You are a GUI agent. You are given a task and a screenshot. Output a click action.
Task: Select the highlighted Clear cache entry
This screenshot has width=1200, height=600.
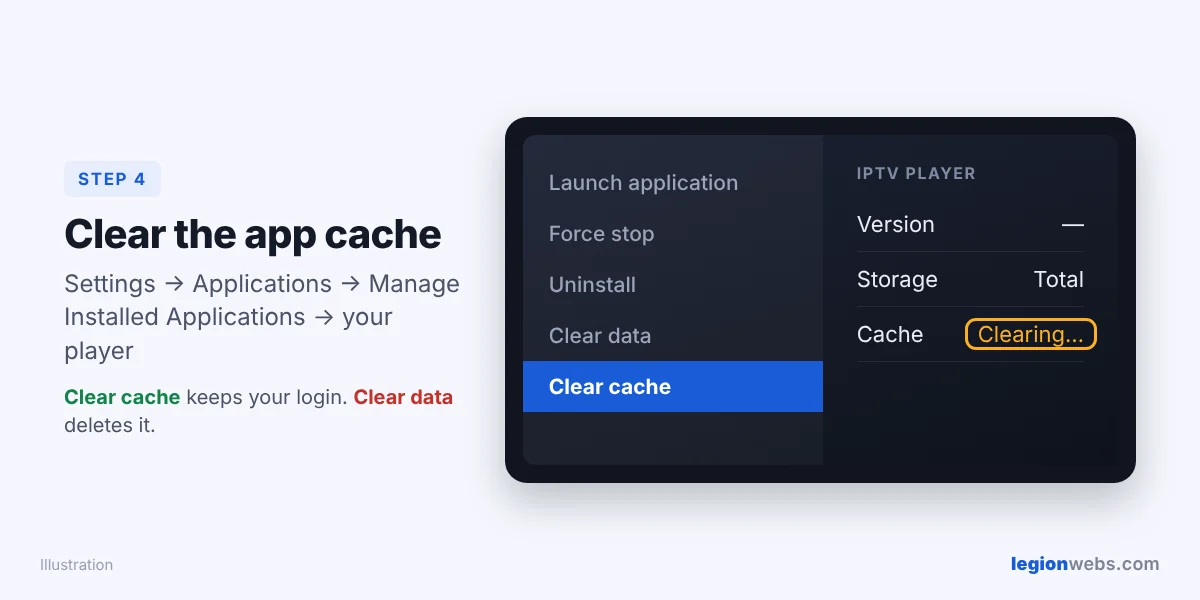[x=673, y=387]
